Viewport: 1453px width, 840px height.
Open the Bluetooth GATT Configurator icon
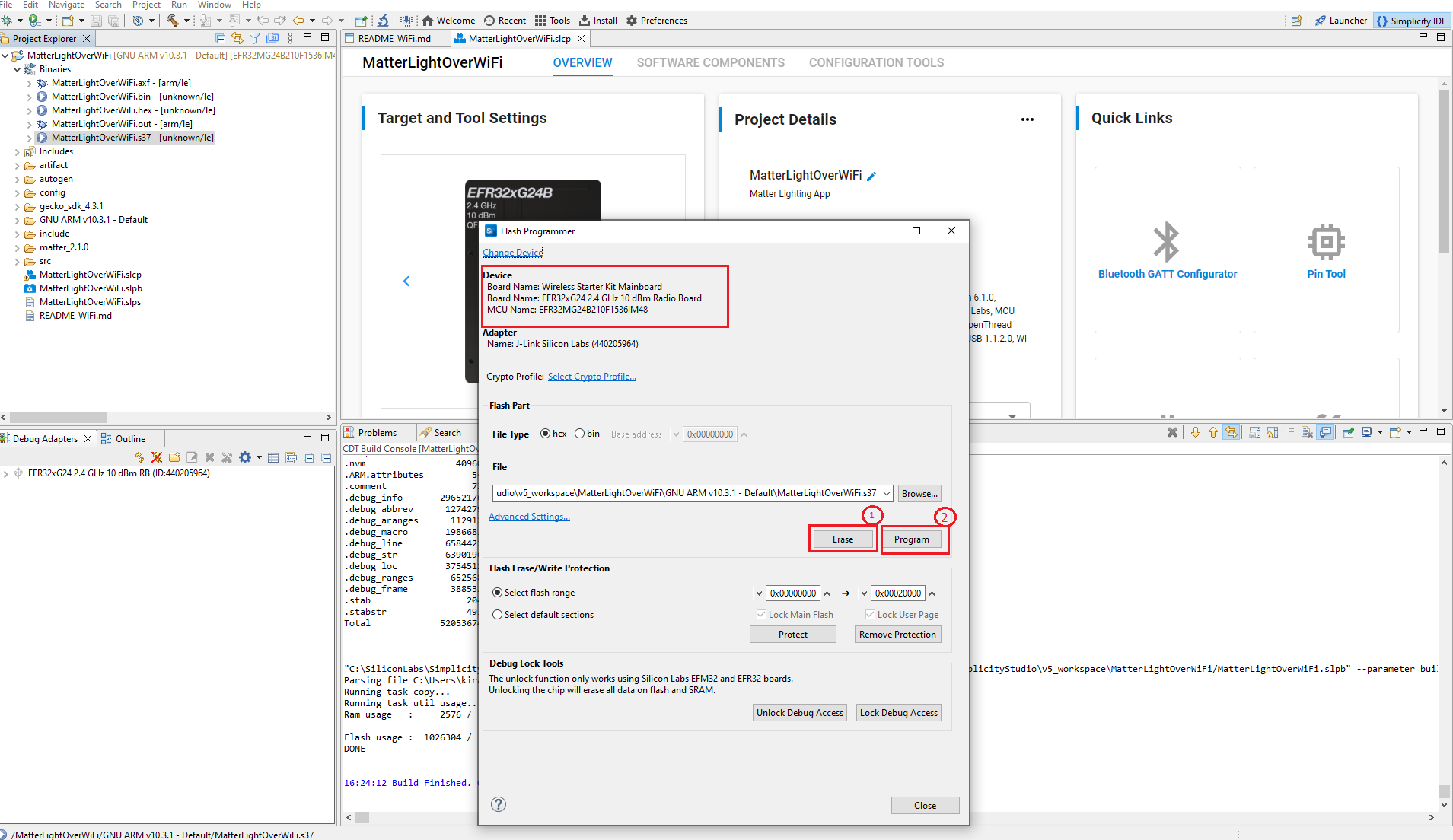click(x=1166, y=243)
